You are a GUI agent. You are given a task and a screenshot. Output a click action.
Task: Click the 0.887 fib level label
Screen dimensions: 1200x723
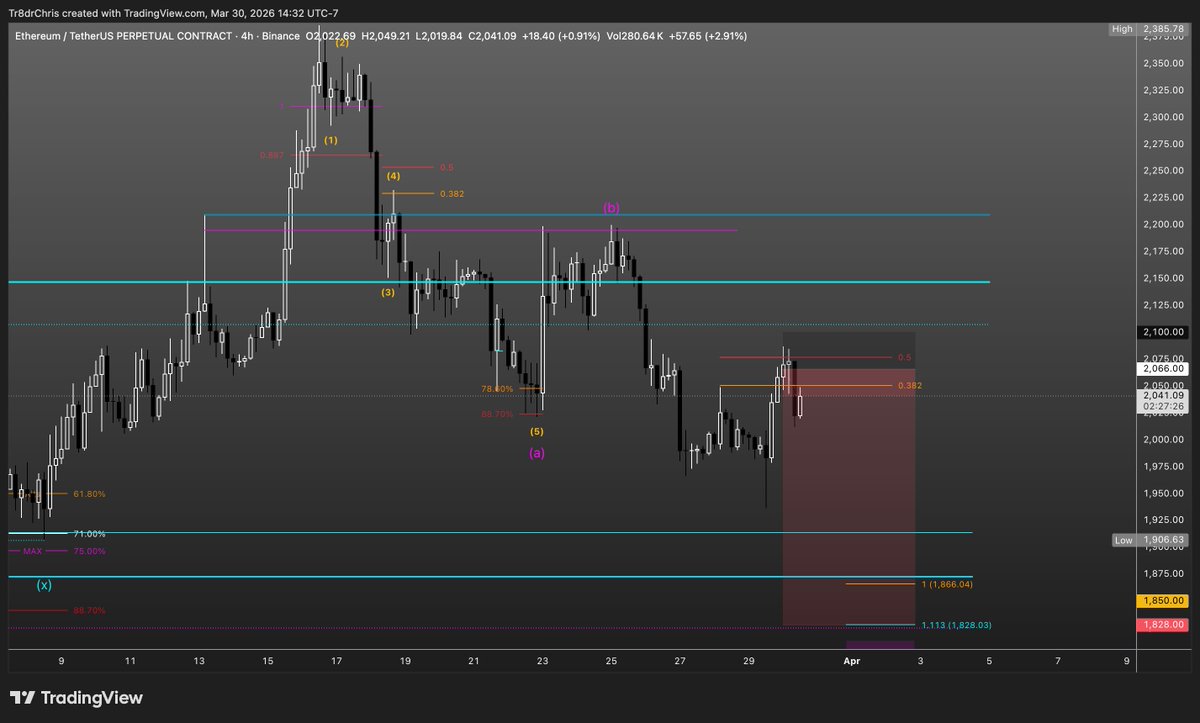coord(270,155)
